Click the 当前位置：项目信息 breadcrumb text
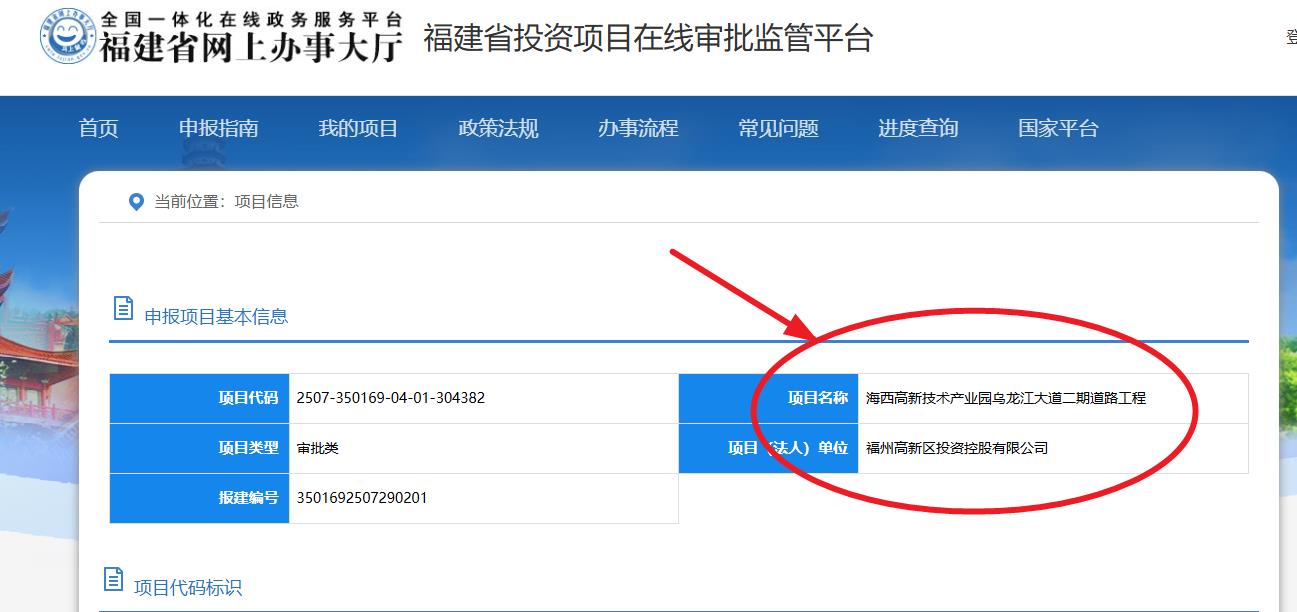 tap(226, 201)
